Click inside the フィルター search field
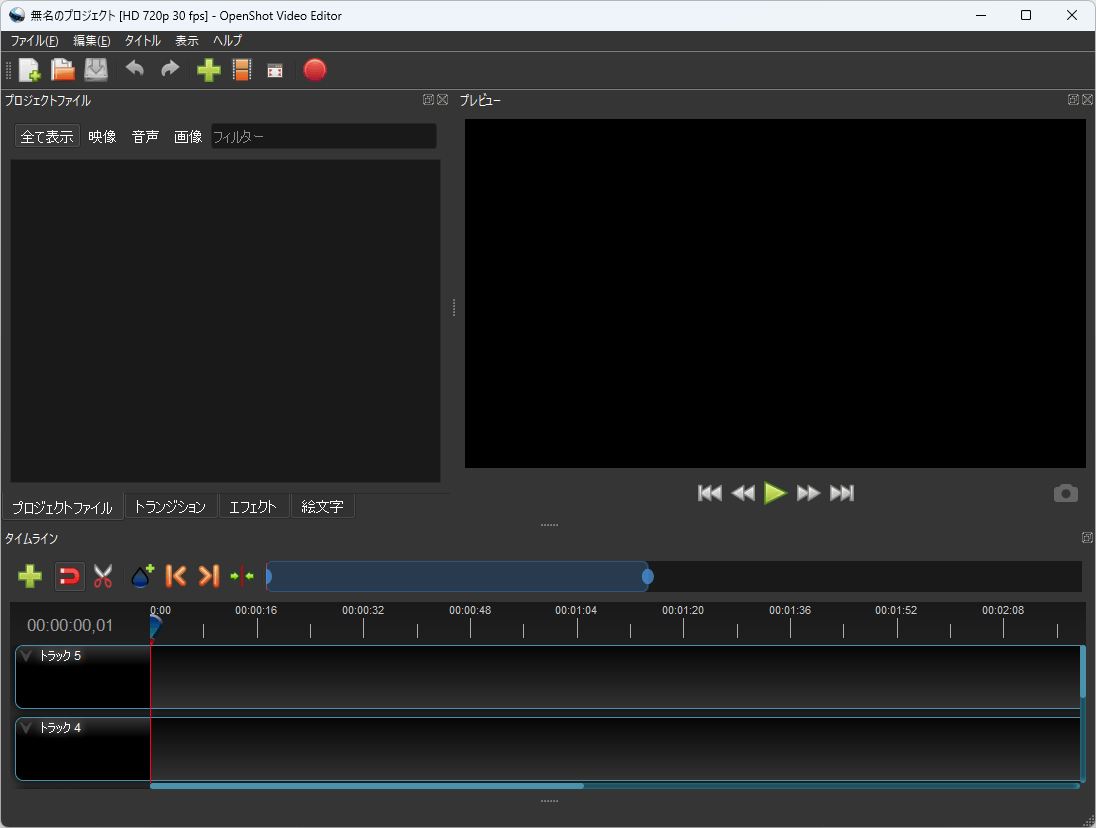The width and height of the screenshot is (1096, 828). pyautogui.click(x=320, y=136)
